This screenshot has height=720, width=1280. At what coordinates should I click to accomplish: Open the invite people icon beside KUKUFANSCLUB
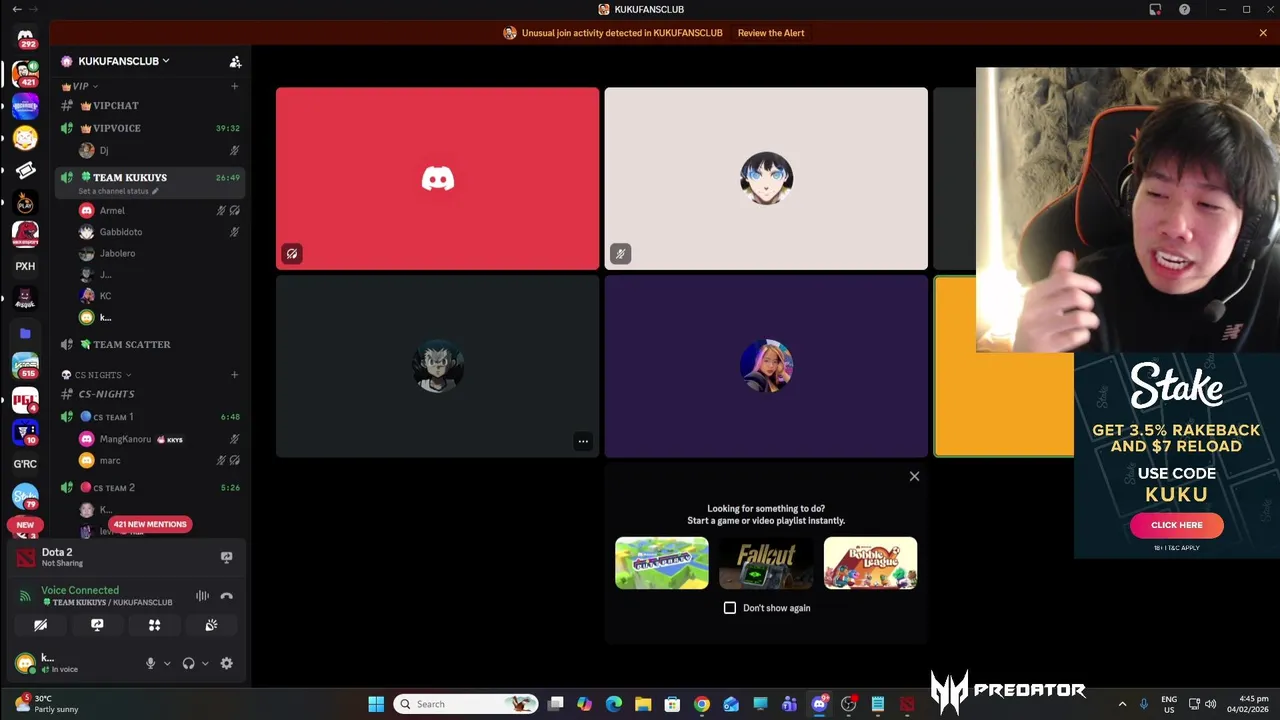point(235,61)
